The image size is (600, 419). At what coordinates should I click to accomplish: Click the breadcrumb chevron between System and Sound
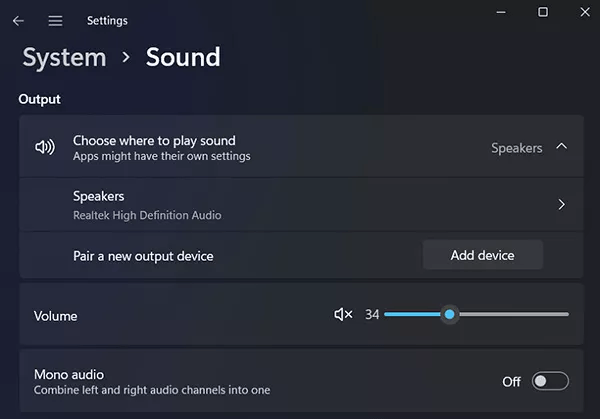(x=126, y=57)
